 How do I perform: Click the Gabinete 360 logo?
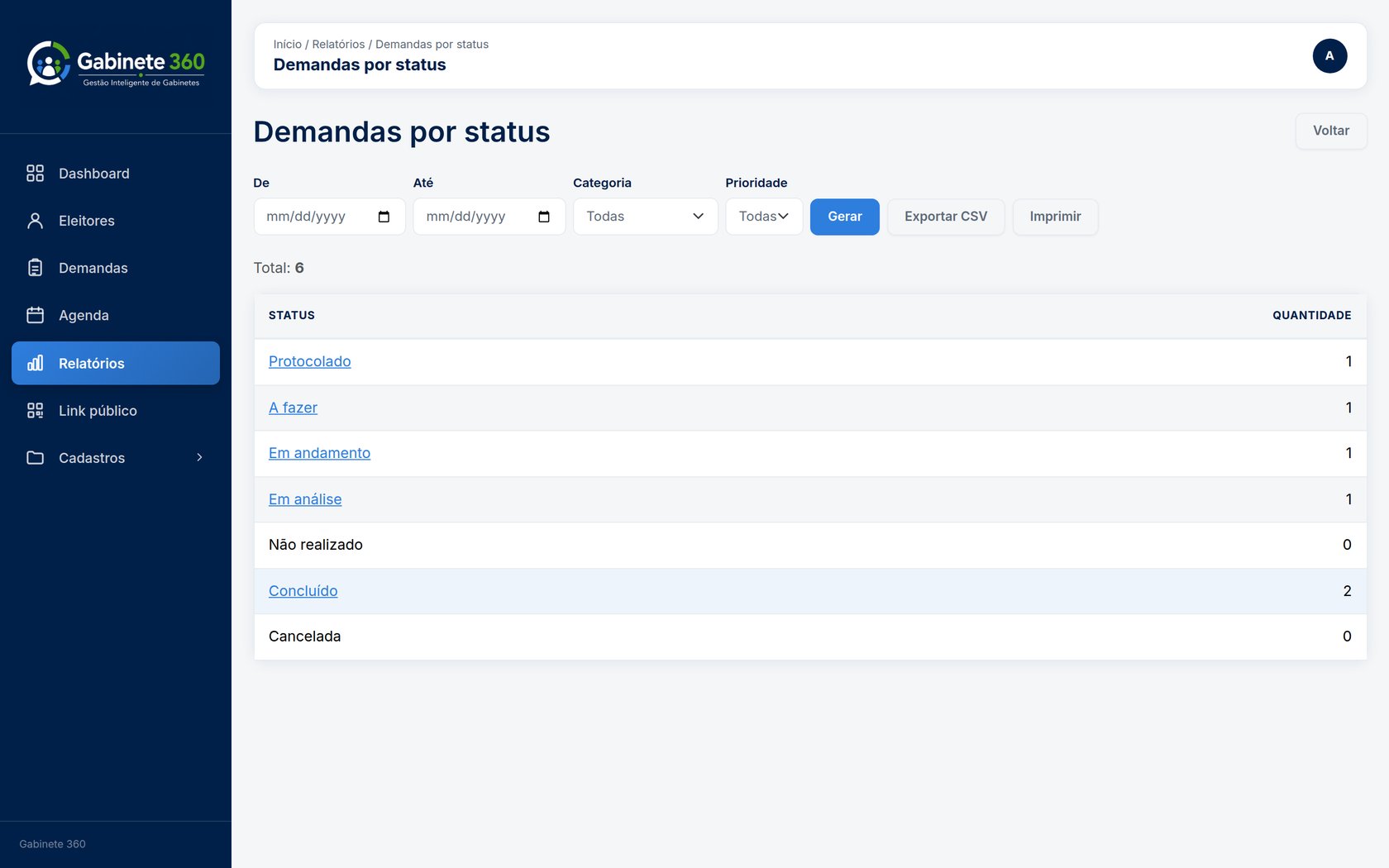(x=116, y=64)
